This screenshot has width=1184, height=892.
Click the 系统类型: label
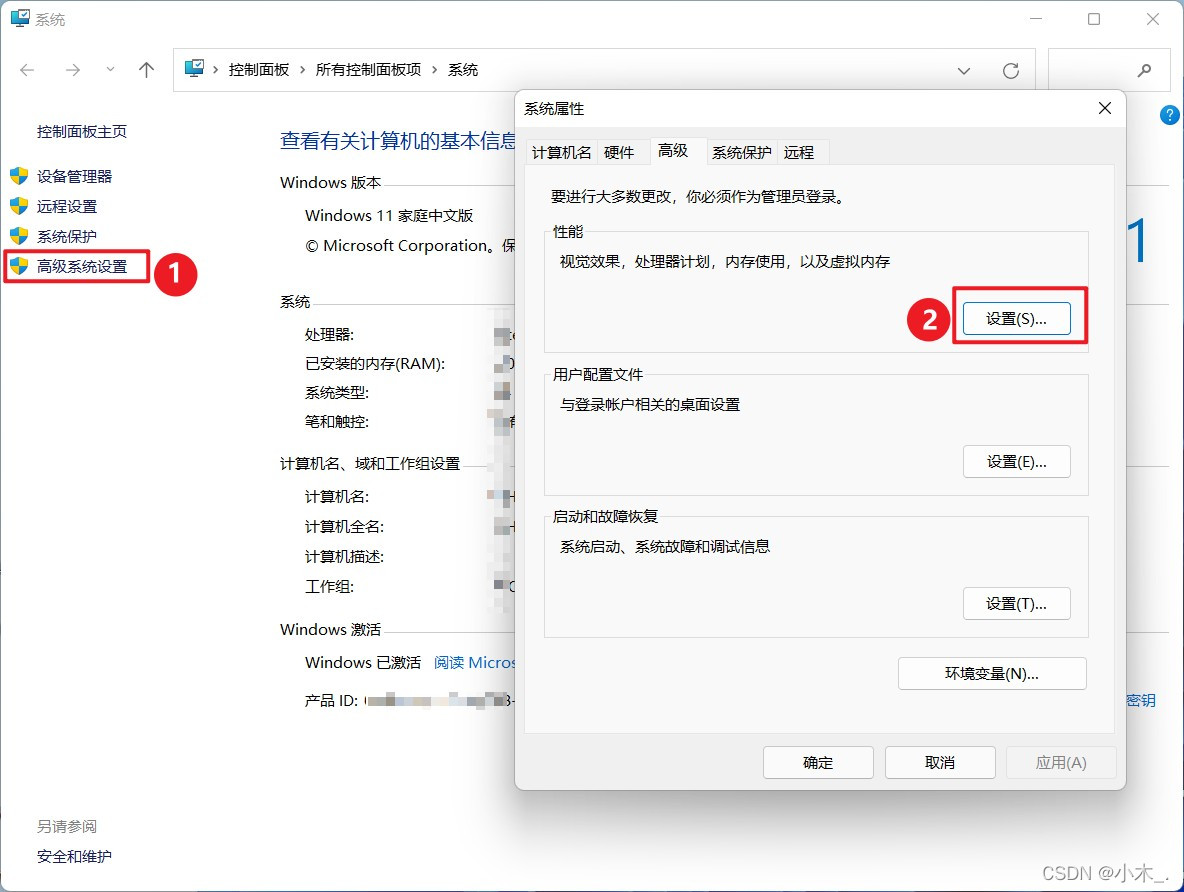click(x=337, y=393)
